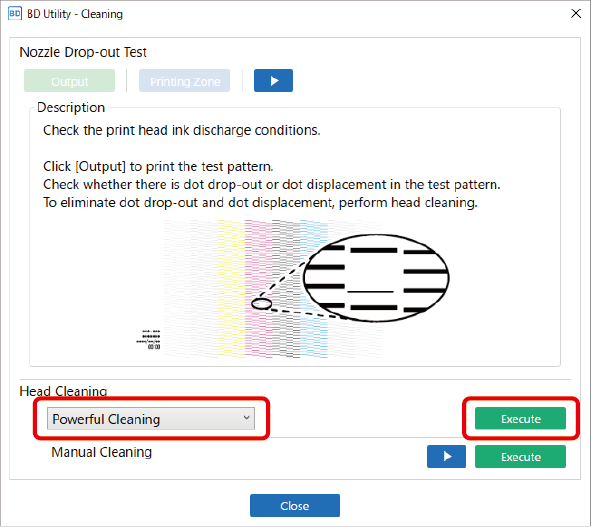Click the blue Close button
Image resolution: width=591 pixels, height=527 pixels.
pos(295,506)
